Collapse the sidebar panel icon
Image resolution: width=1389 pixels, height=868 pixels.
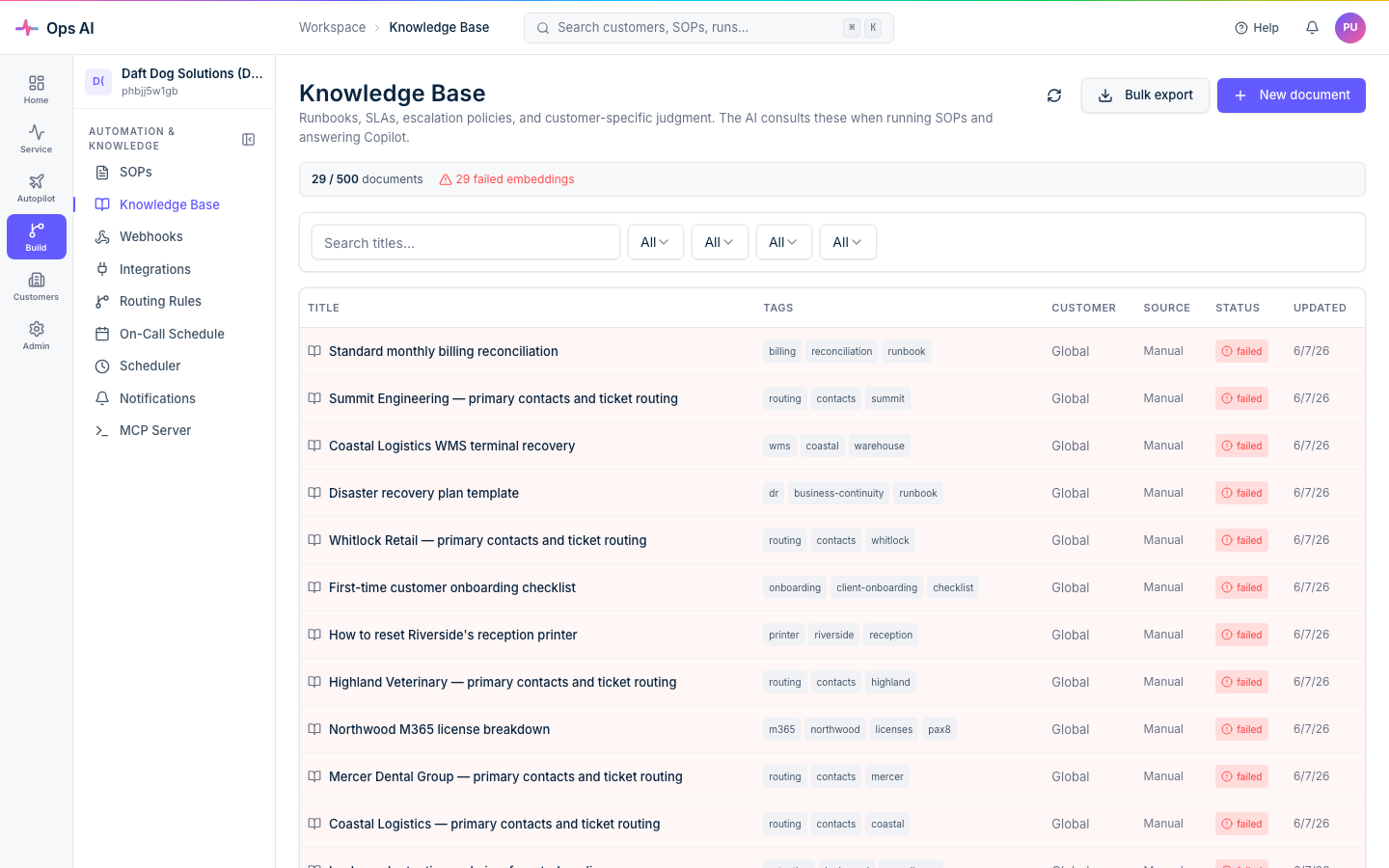pos(248,139)
